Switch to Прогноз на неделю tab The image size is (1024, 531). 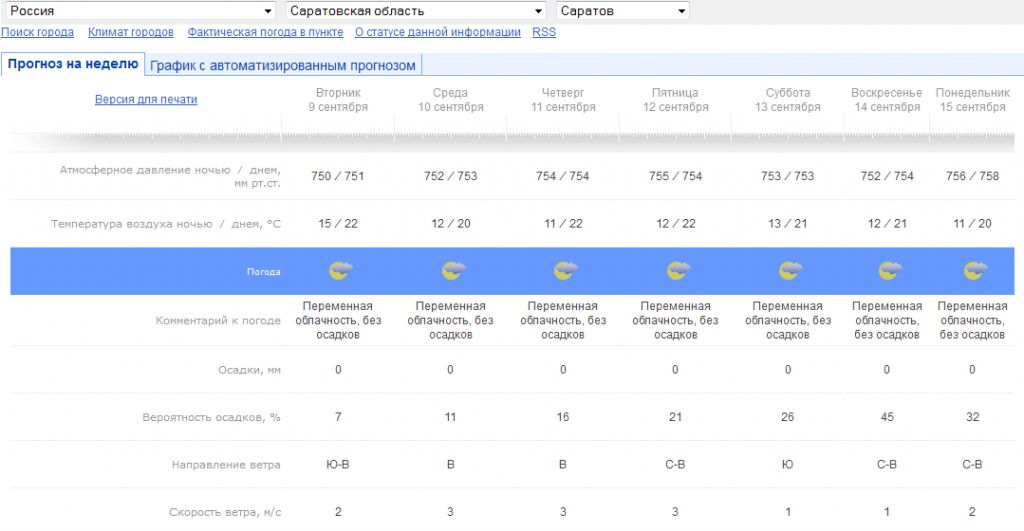pos(73,64)
